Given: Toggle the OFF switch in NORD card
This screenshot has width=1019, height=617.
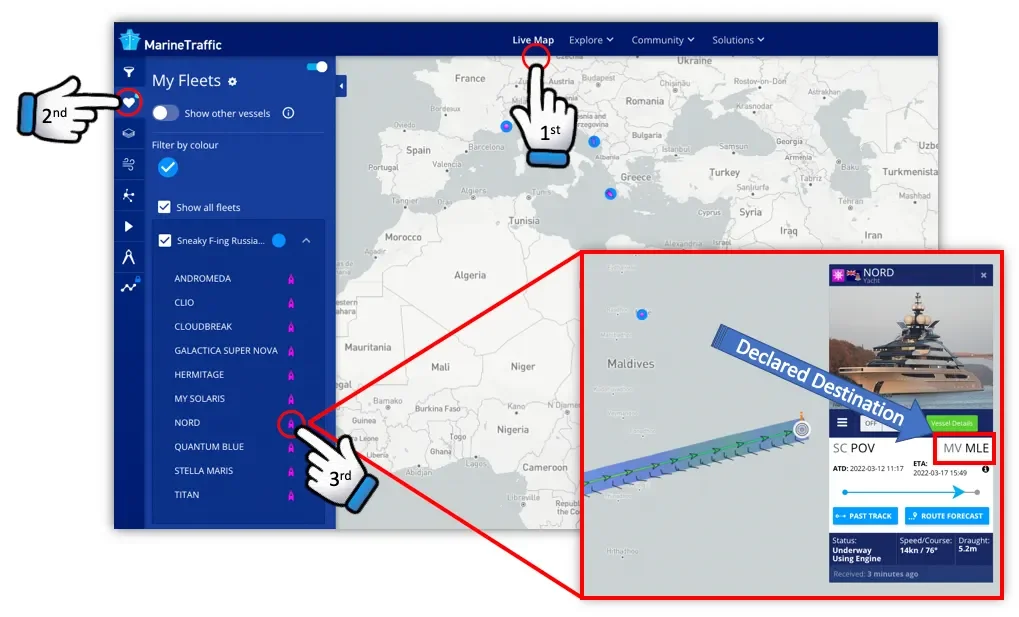Looking at the screenshot, I should click(x=871, y=423).
